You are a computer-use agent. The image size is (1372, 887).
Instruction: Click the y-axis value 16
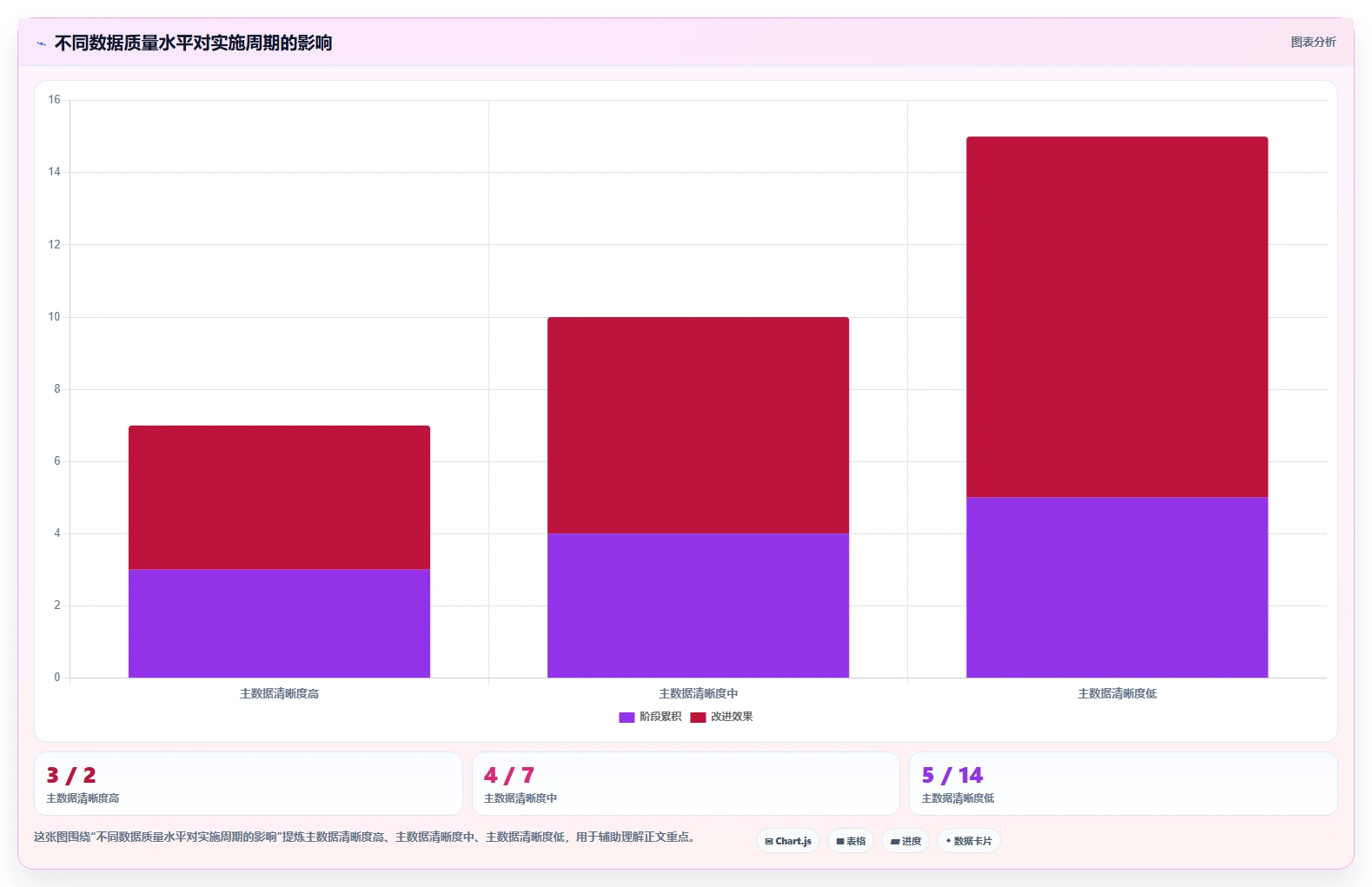[x=54, y=100]
